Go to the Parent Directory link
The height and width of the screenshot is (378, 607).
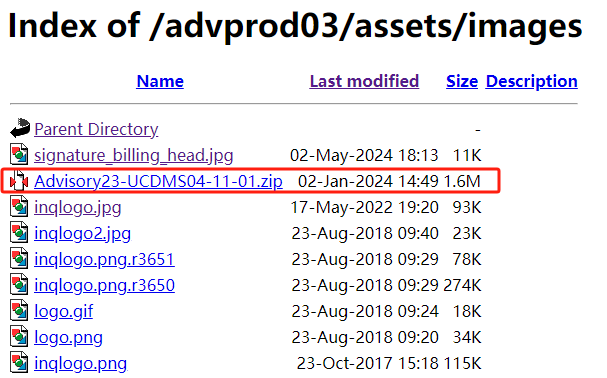pyautogui.click(x=96, y=129)
